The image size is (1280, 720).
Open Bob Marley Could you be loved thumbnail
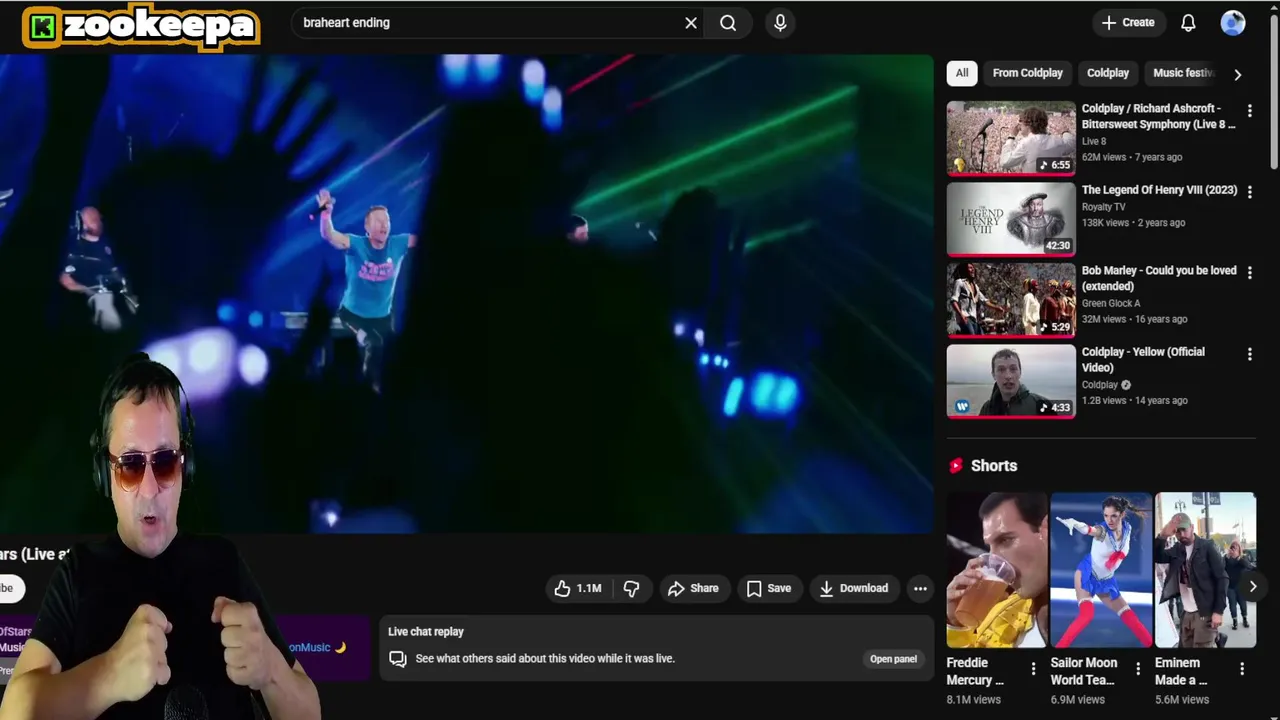click(x=1011, y=299)
